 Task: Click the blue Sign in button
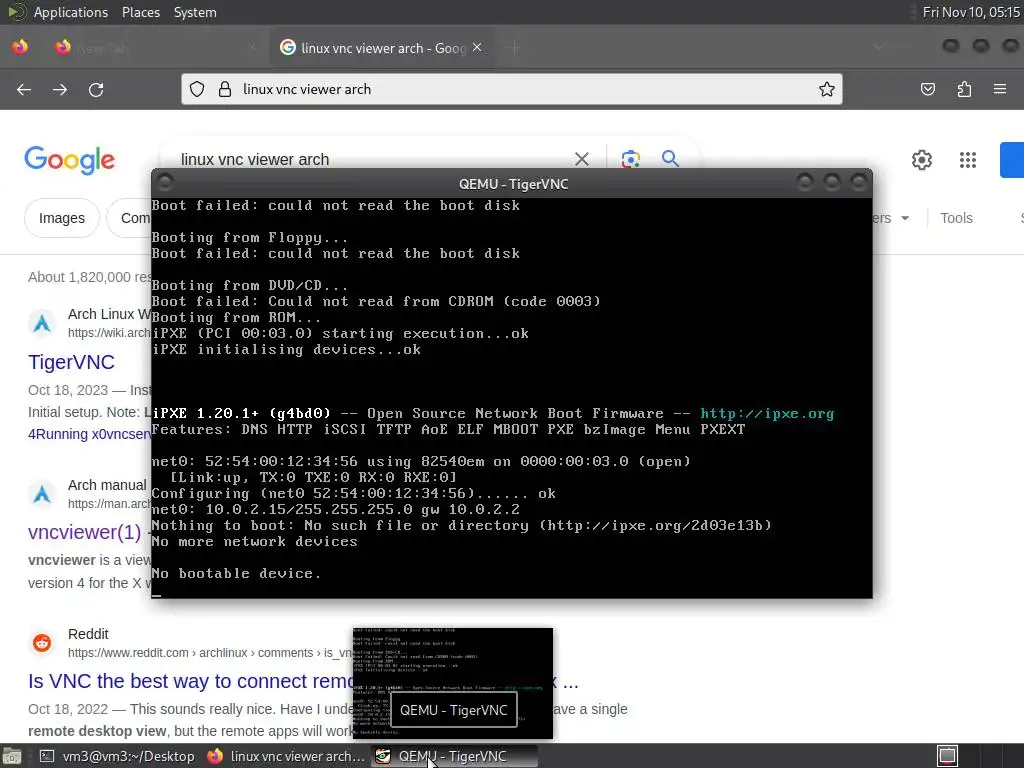pos(1012,160)
